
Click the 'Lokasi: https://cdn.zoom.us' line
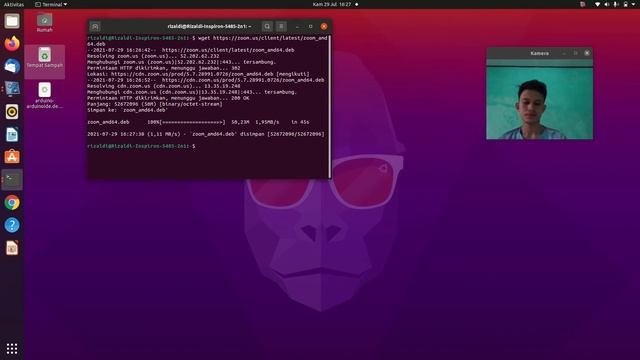click(x=198, y=74)
